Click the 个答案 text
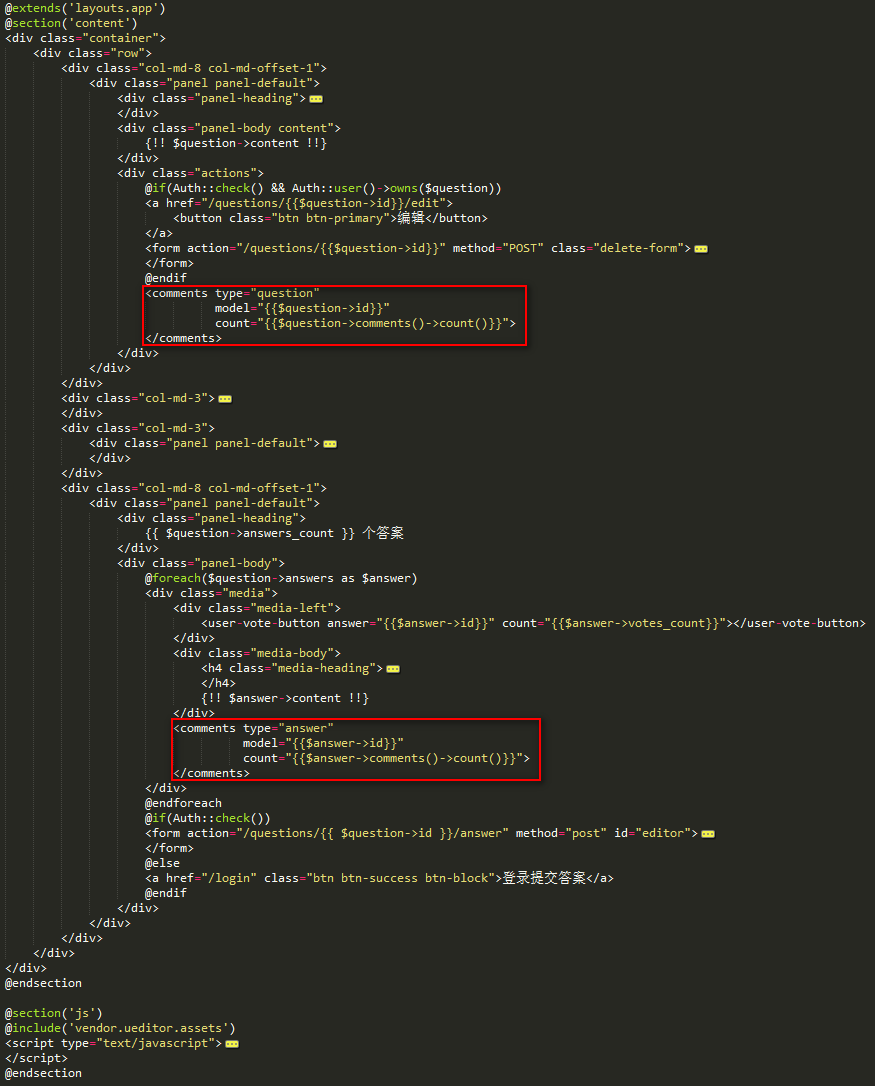This screenshot has width=875, height=1086. 383,533
